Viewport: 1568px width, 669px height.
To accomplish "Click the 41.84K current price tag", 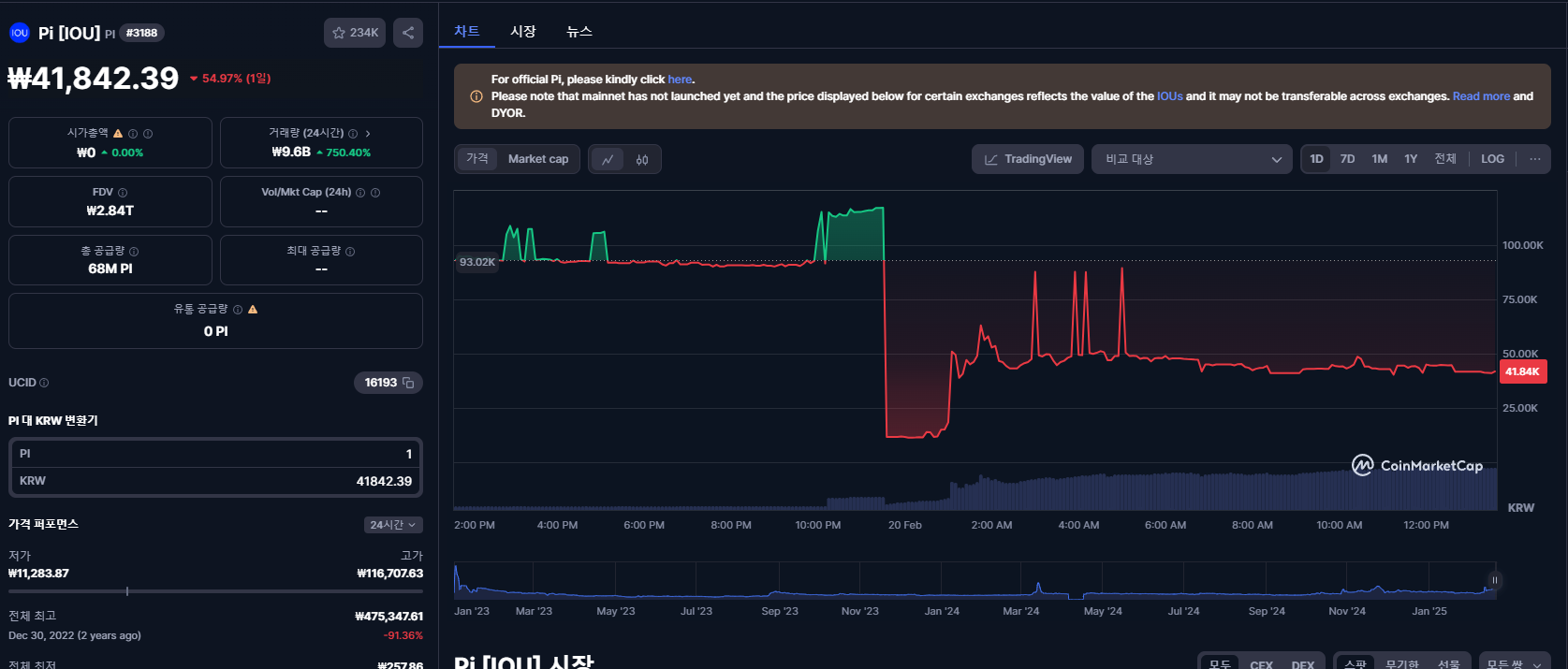I will (x=1522, y=371).
